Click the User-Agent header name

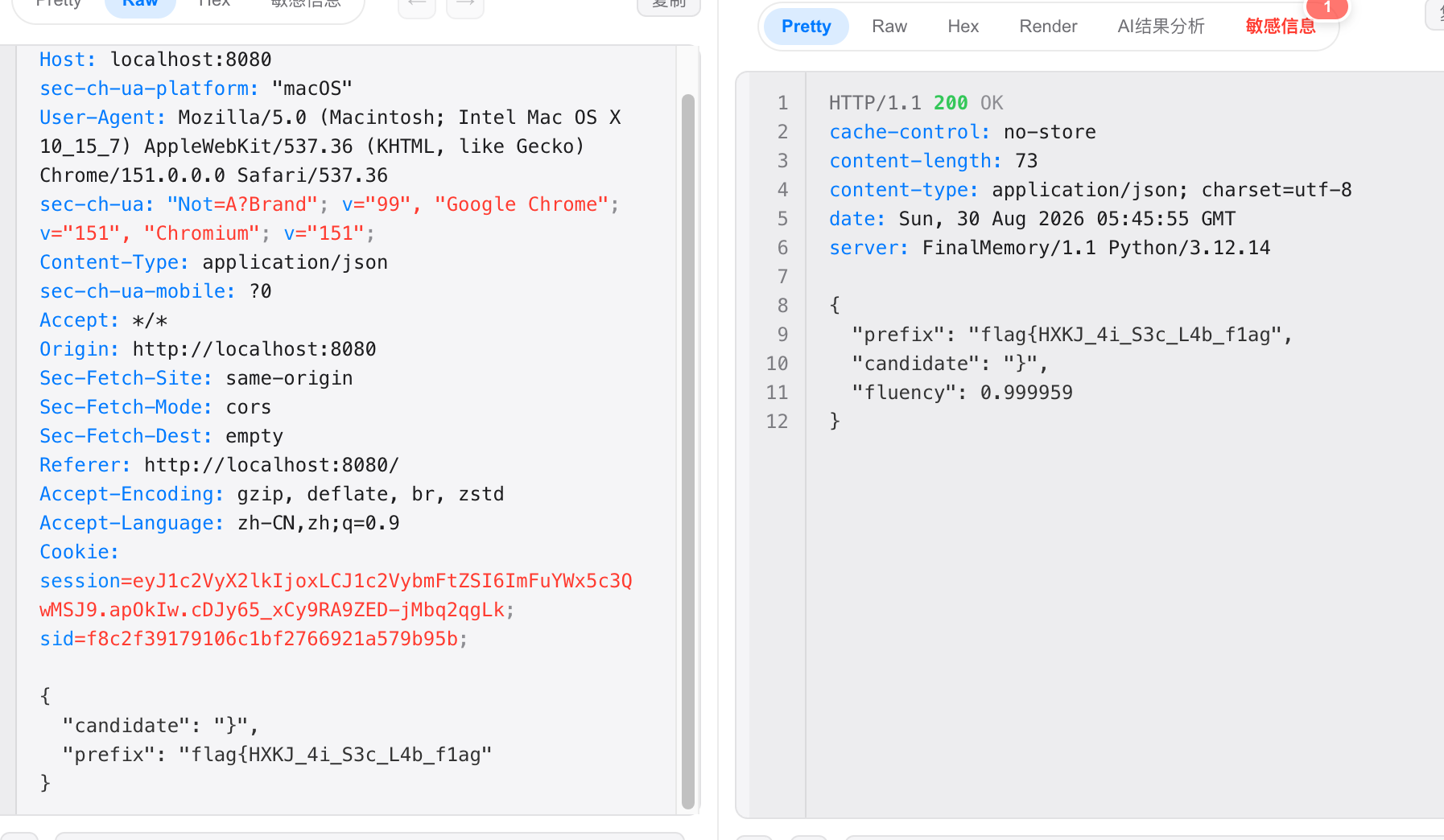coord(102,117)
